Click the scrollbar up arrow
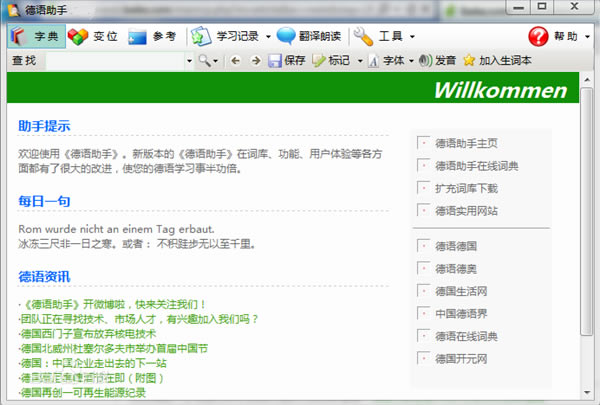The height and width of the screenshot is (405, 600). [587, 80]
